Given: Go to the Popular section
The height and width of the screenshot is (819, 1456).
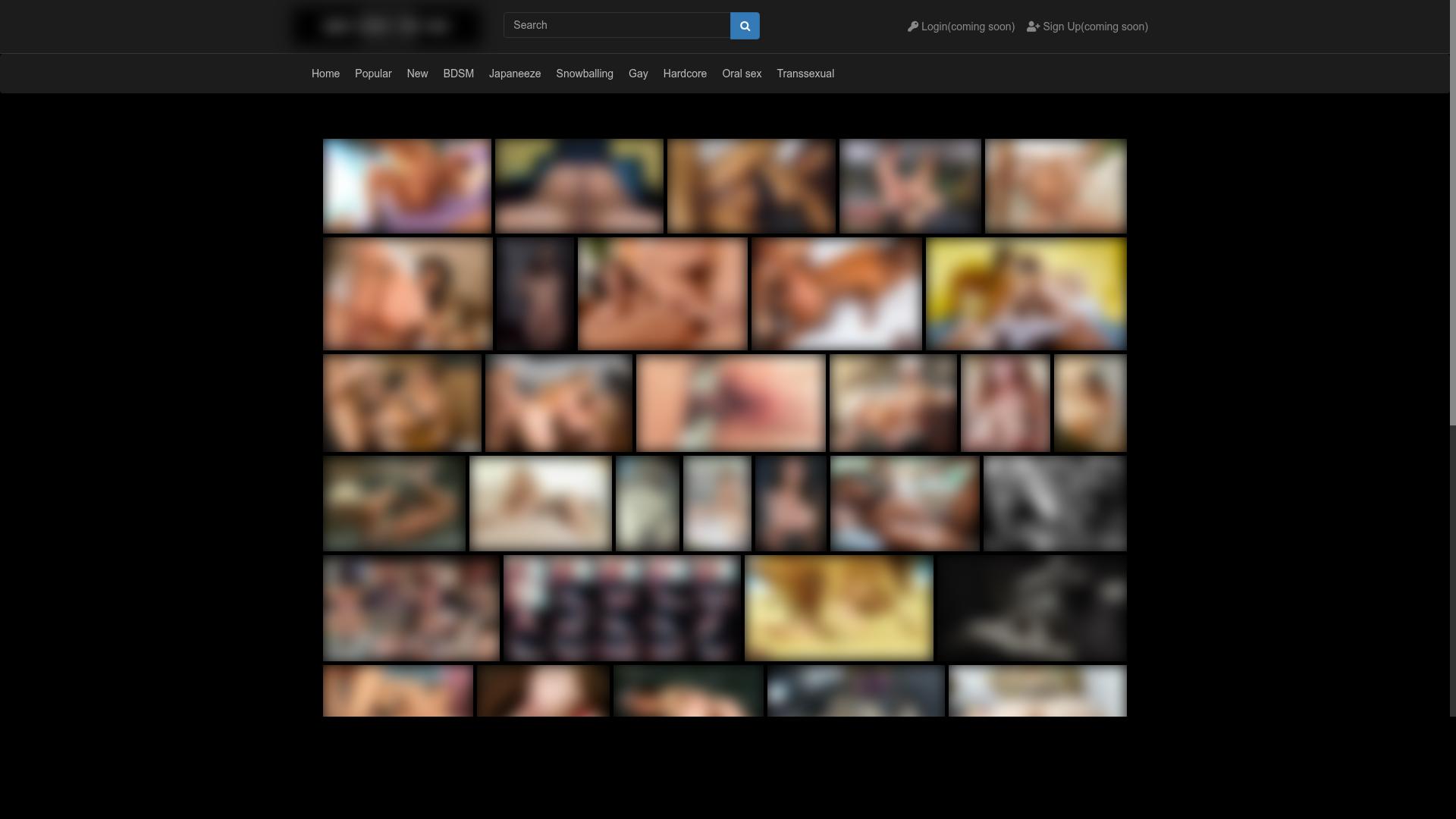Looking at the screenshot, I should coord(373,74).
